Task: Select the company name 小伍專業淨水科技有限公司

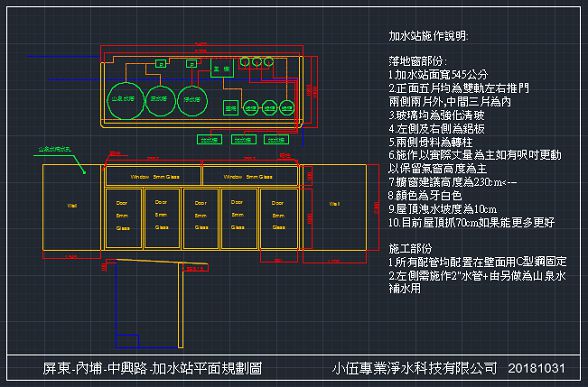Action: 415,368
